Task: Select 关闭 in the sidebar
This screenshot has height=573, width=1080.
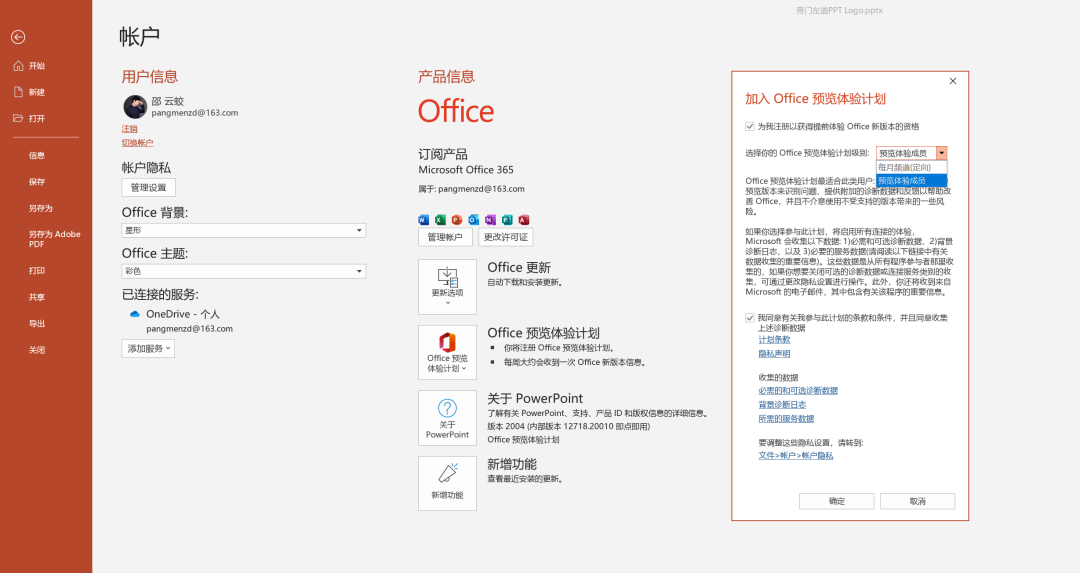Action: 37,350
